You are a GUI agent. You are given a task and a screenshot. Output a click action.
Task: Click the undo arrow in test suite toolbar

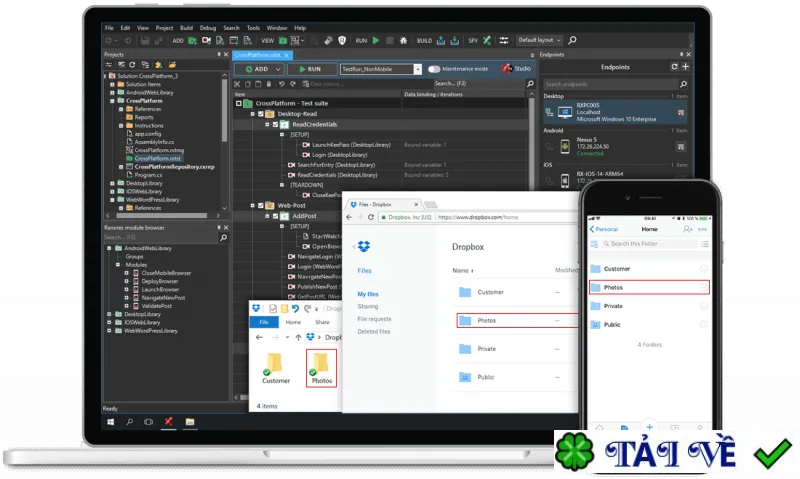281,84
